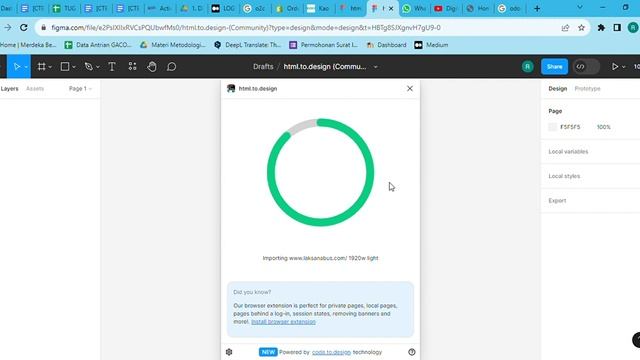Click the address bar URL

pyautogui.click(x=246, y=28)
